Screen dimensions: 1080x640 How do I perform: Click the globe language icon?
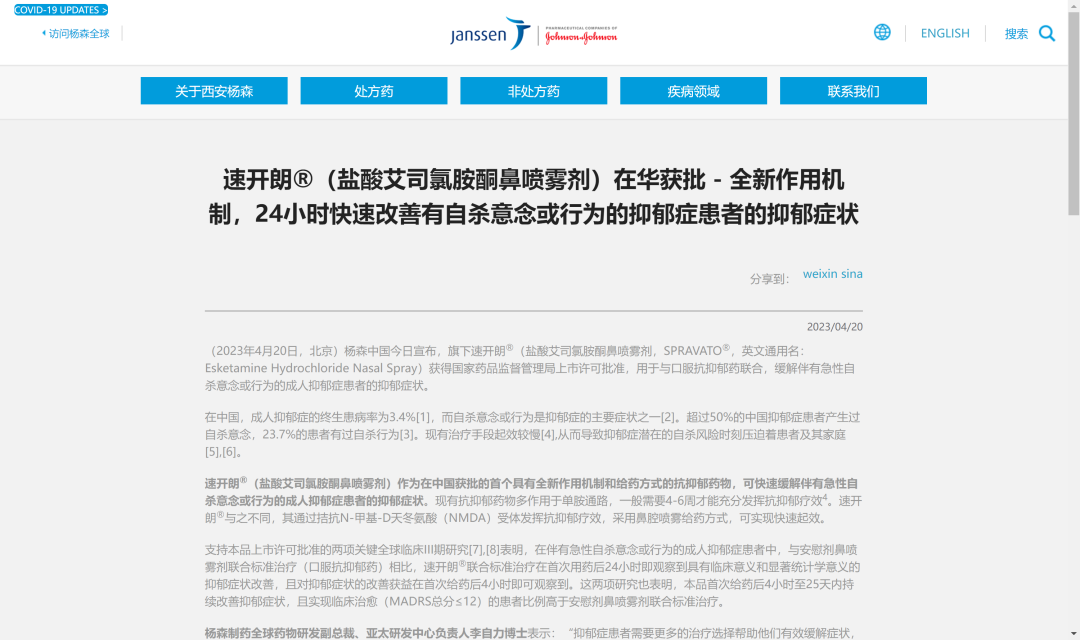[x=882, y=32]
